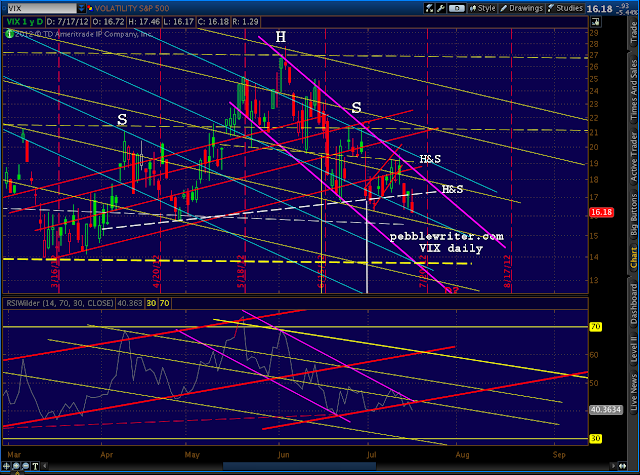Open chart settings wrench icon
Viewport: 640px width, 475px height.
point(440,8)
